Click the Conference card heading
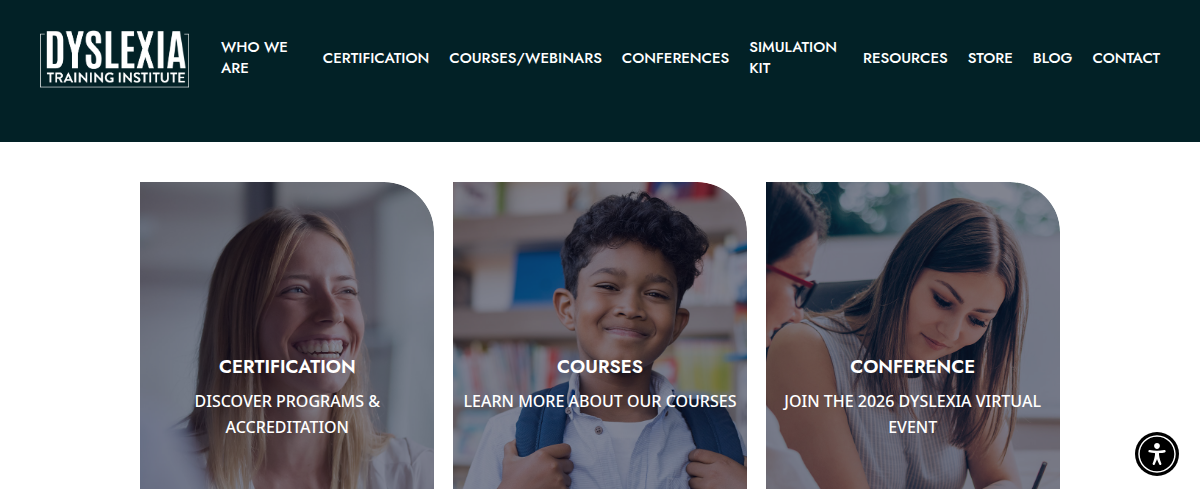Viewport: 1200px width, 489px height. coord(913,367)
